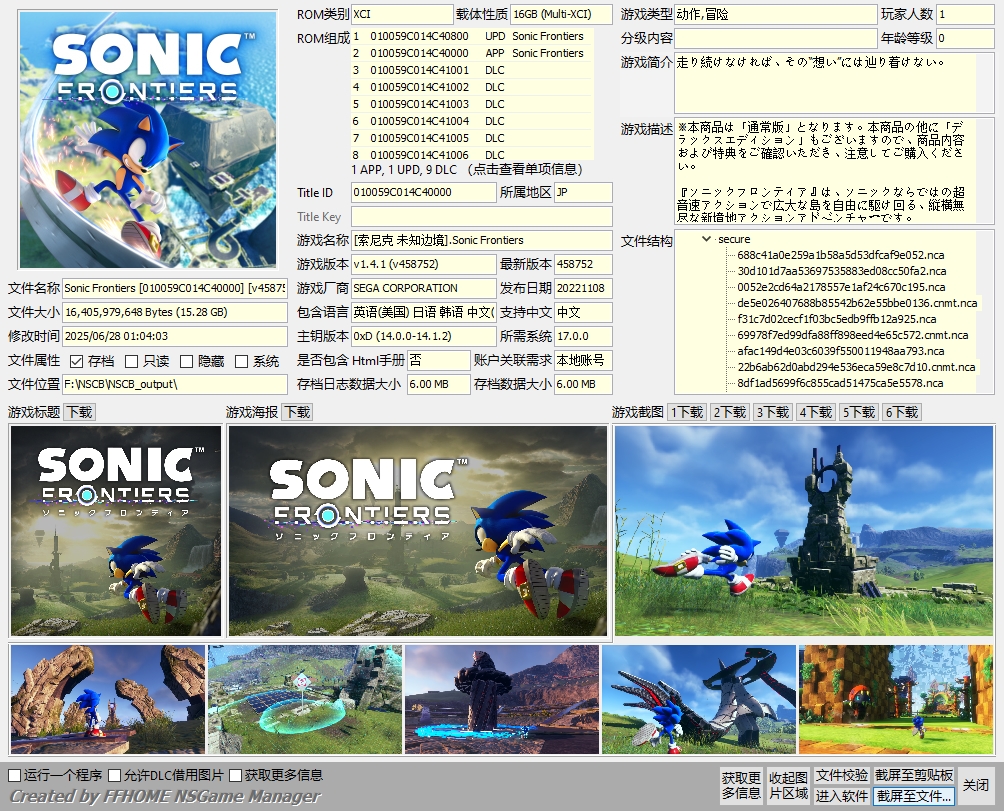Open the dark statue on blue glow screenshot

(x=502, y=699)
